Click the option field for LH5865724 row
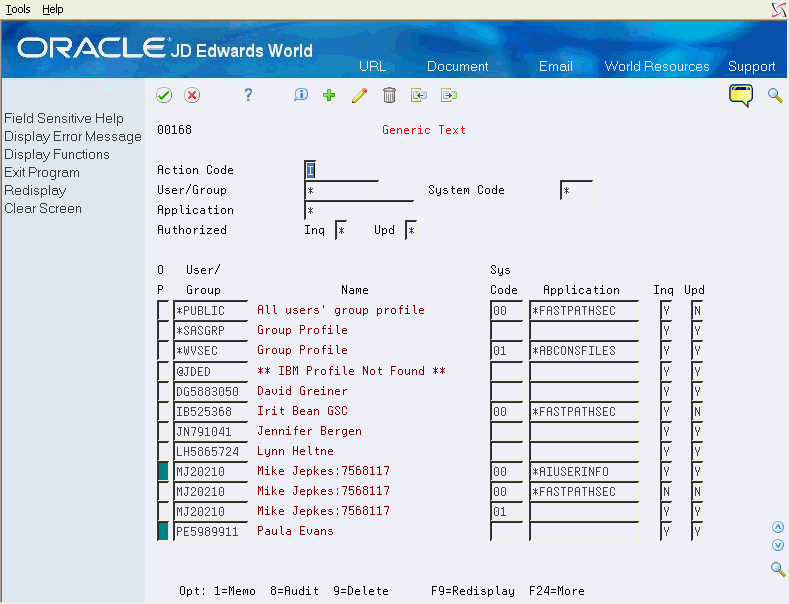This screenshot has height=604, width=789. pos(163,451)
